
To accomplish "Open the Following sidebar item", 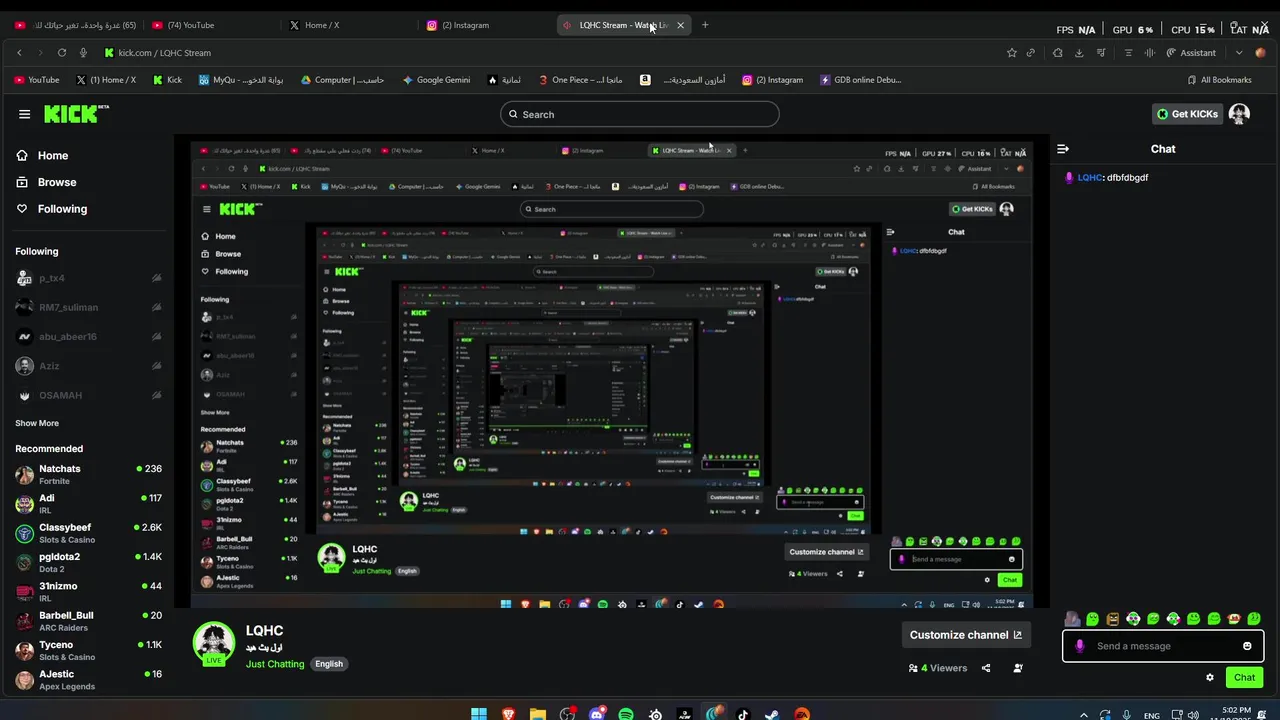I will pos(52,208).
